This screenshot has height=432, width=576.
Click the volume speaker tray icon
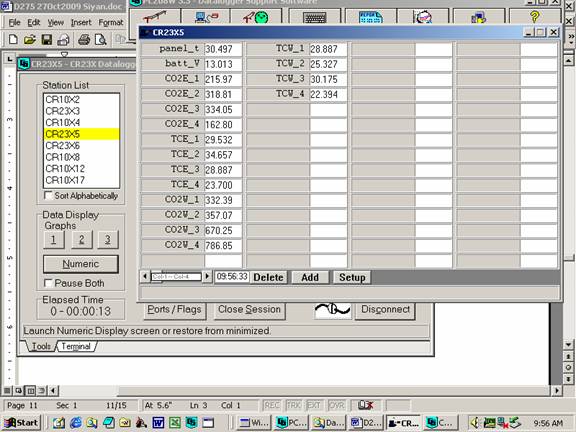pyautogui.click(x=475, y=423)
